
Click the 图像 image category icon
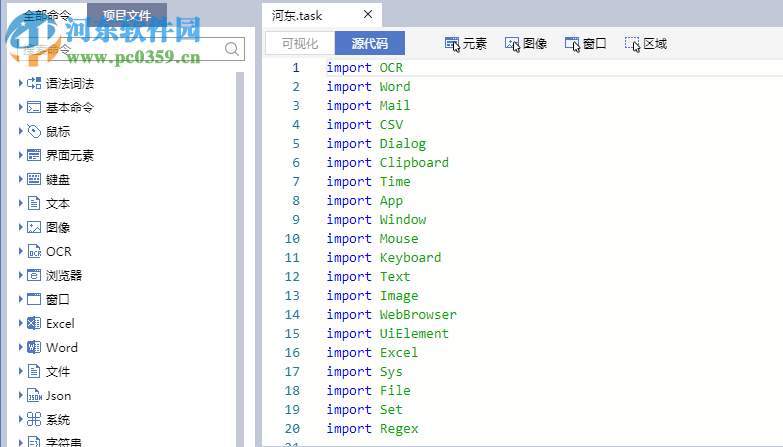pyautogui.click(x=34, y=227)
